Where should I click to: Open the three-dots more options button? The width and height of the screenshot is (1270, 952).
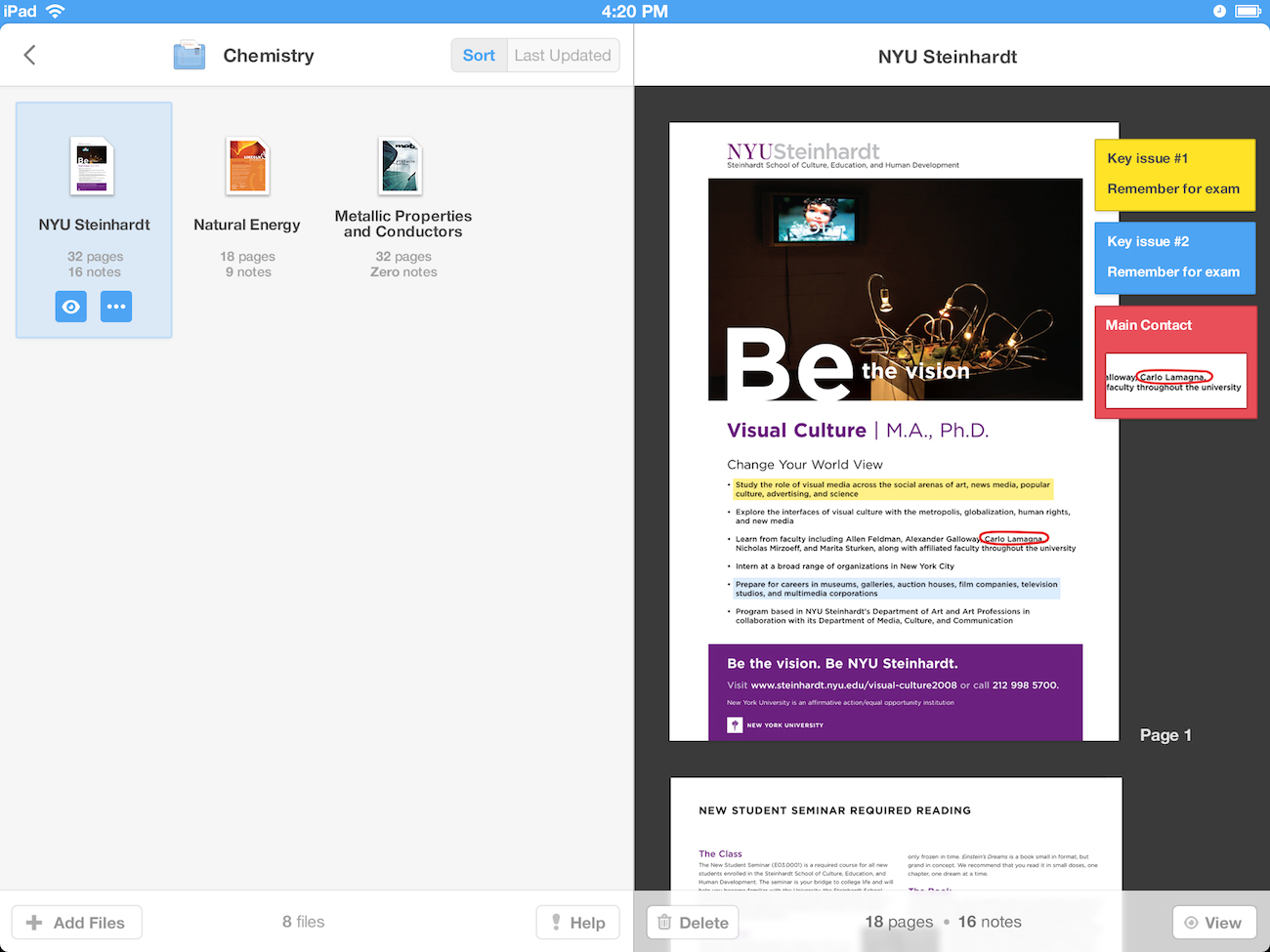click(116, 307)
